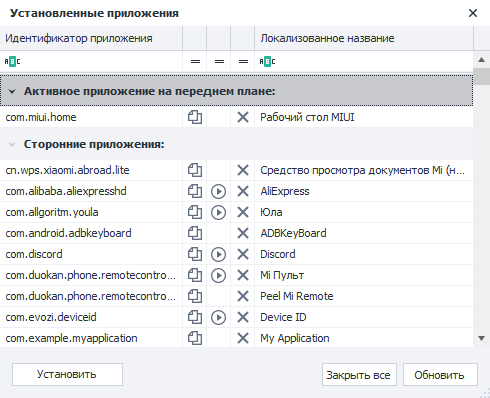Select Средство просмотра документов Mi cell
The height and width of the screenshot is (398, 490).
click(x=364, y=170)
